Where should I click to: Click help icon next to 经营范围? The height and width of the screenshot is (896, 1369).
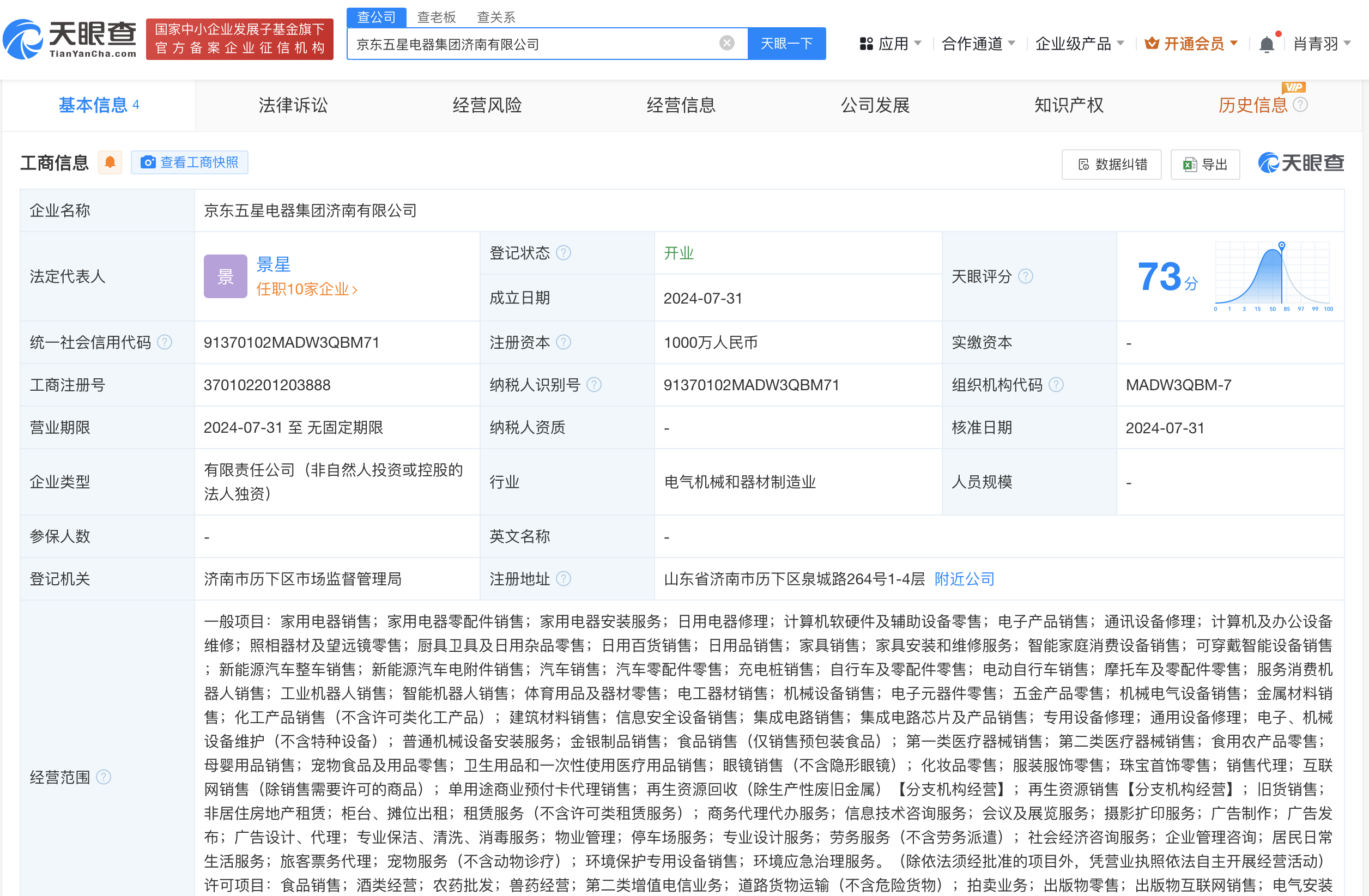104,778
